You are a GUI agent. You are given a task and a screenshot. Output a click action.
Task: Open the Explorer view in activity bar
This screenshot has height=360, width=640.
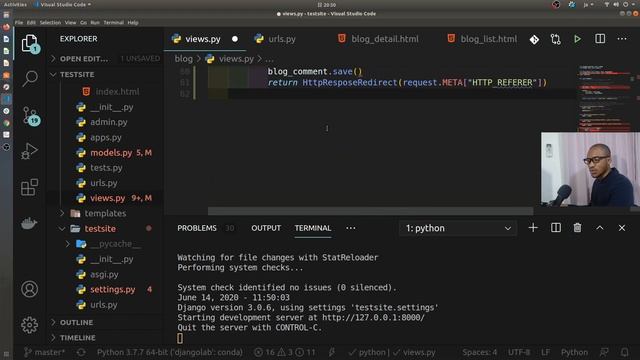[x=30, y=43]
